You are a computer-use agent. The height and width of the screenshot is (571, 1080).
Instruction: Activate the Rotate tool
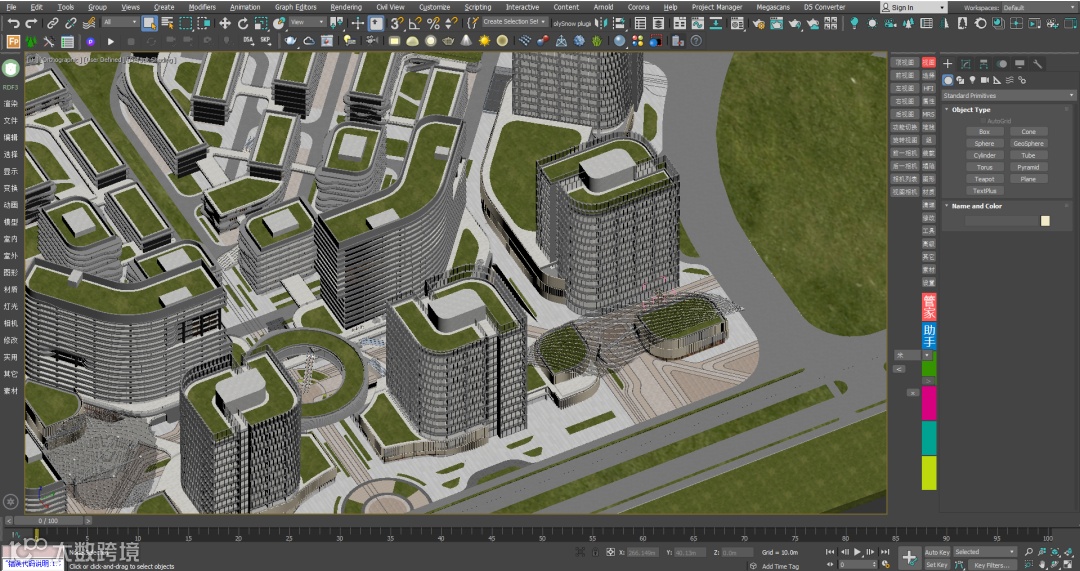point(241,22)
